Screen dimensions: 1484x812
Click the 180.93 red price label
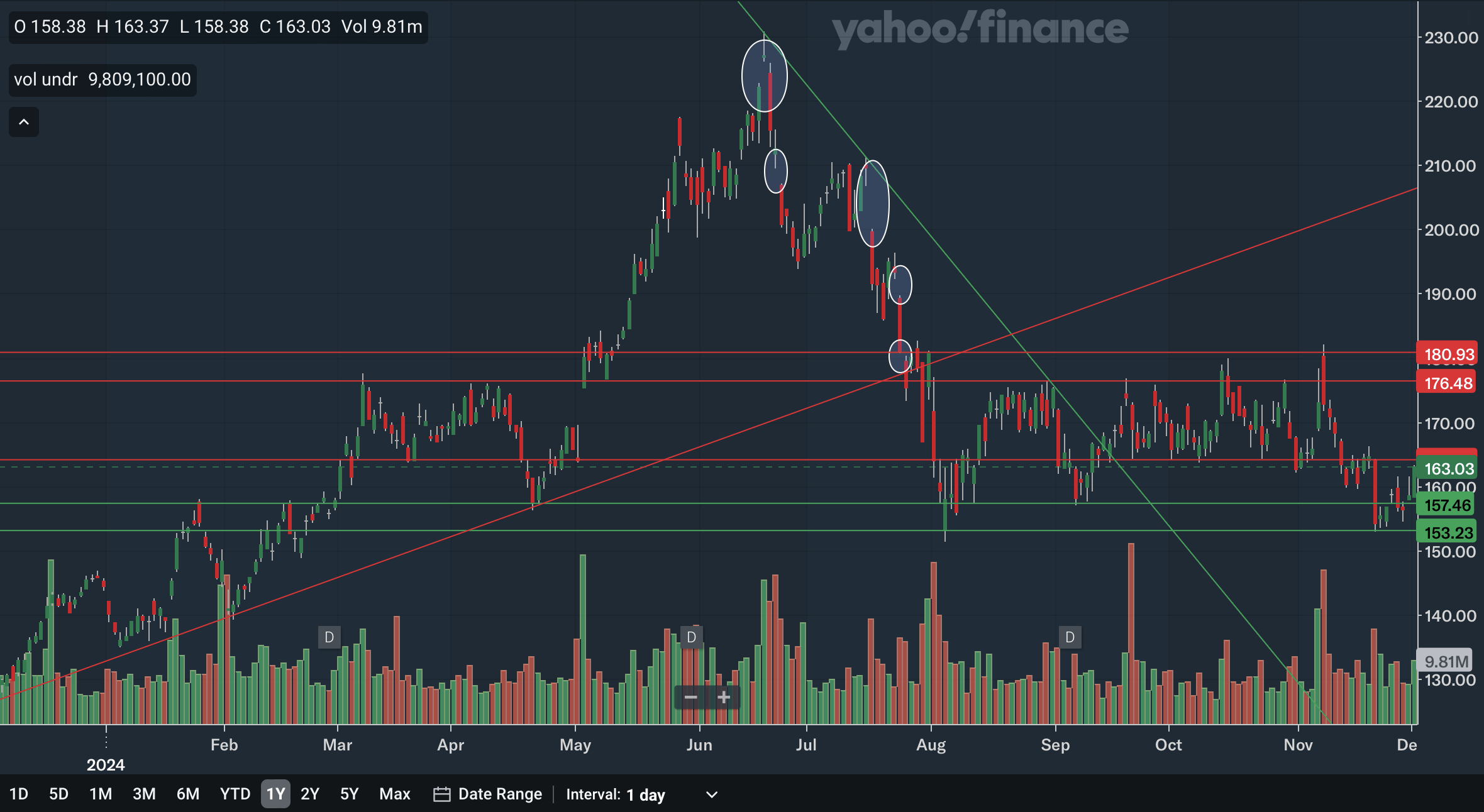point(1448,354)
